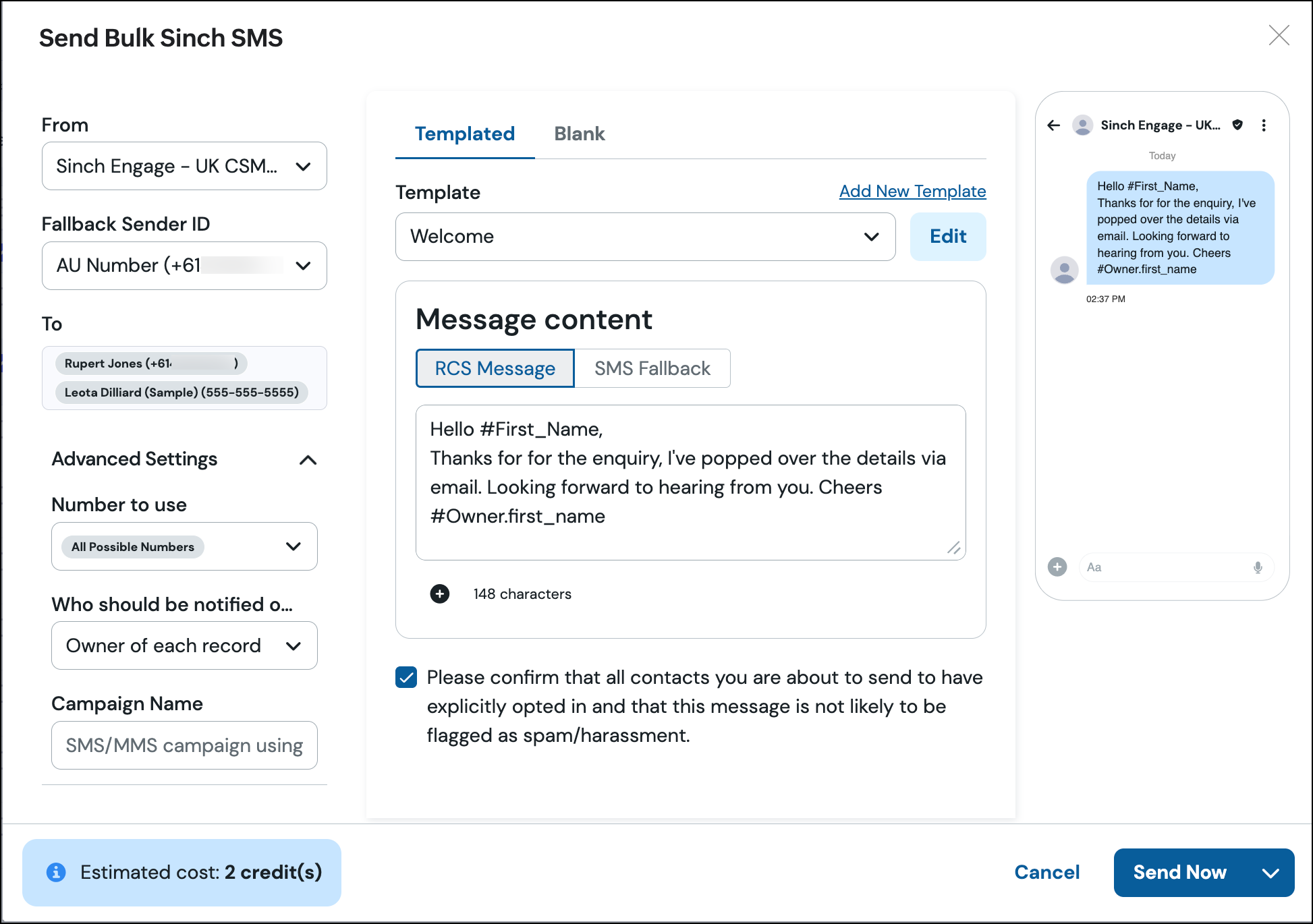Toggle the opt-in confirmation checkbox
The height and width of the screenshot is (924, 1313).
[406, 677]
